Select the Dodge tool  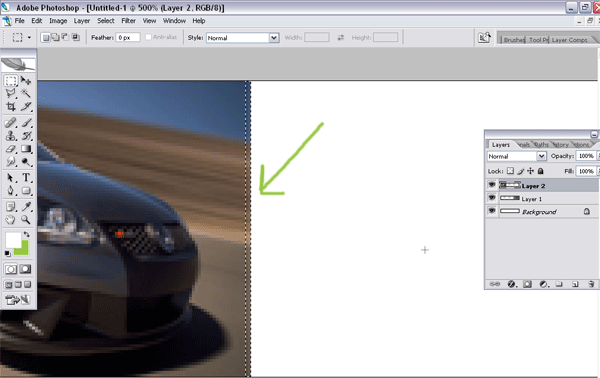pos(26,162)
